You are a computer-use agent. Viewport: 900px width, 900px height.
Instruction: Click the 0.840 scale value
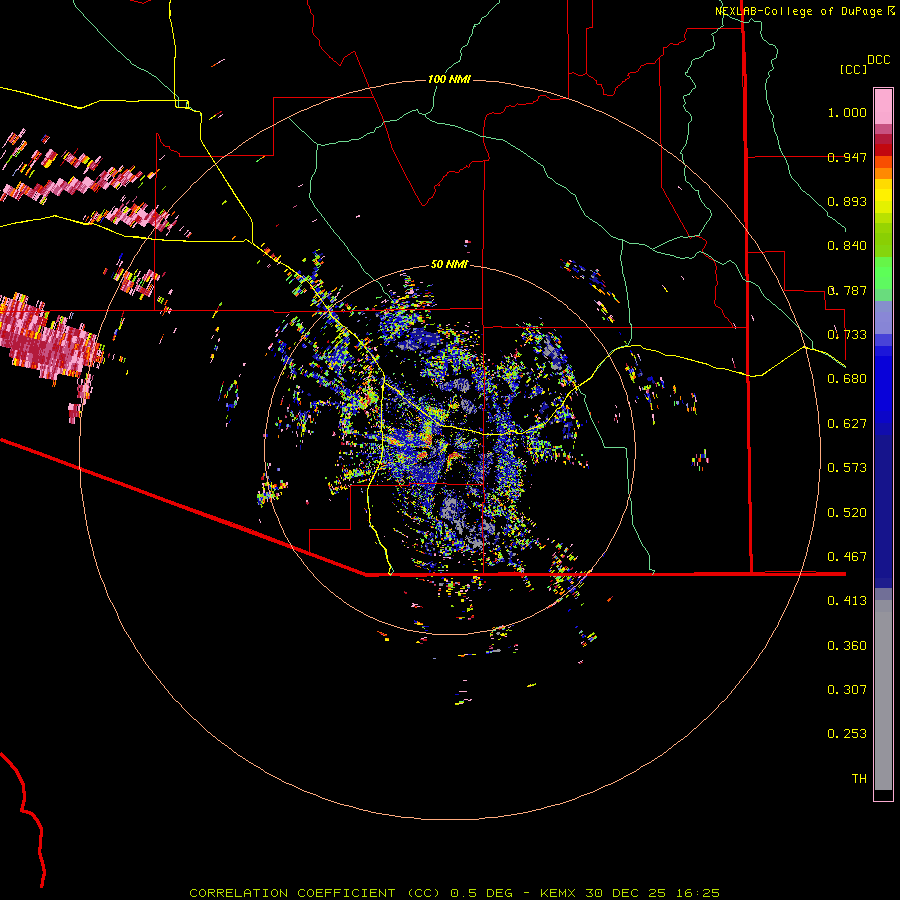(x=847, y=246)
